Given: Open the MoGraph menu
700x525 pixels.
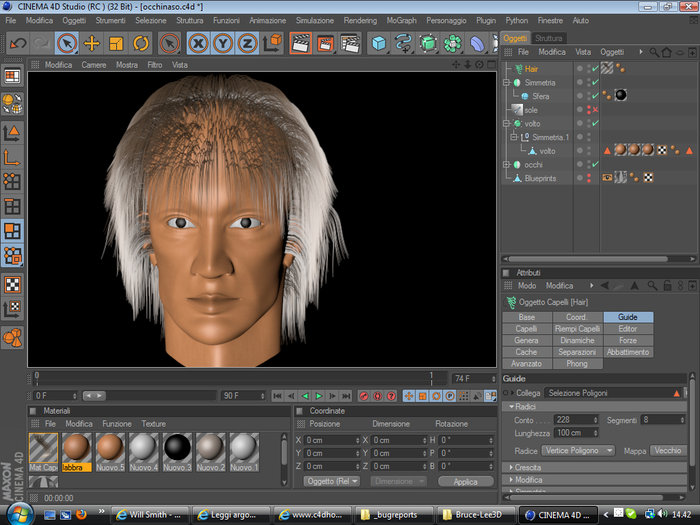Looking at the screenshot, I should (400, 20).
